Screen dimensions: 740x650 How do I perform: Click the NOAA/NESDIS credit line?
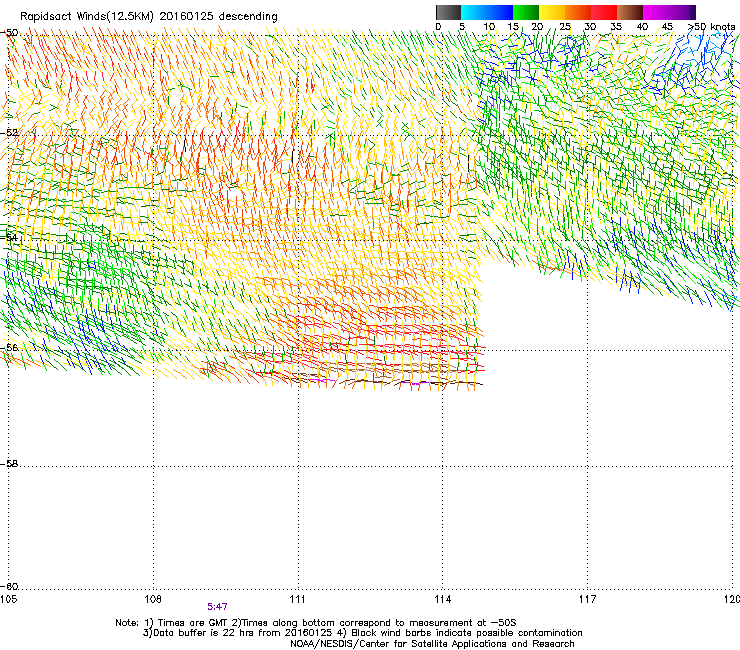(432, 644)
